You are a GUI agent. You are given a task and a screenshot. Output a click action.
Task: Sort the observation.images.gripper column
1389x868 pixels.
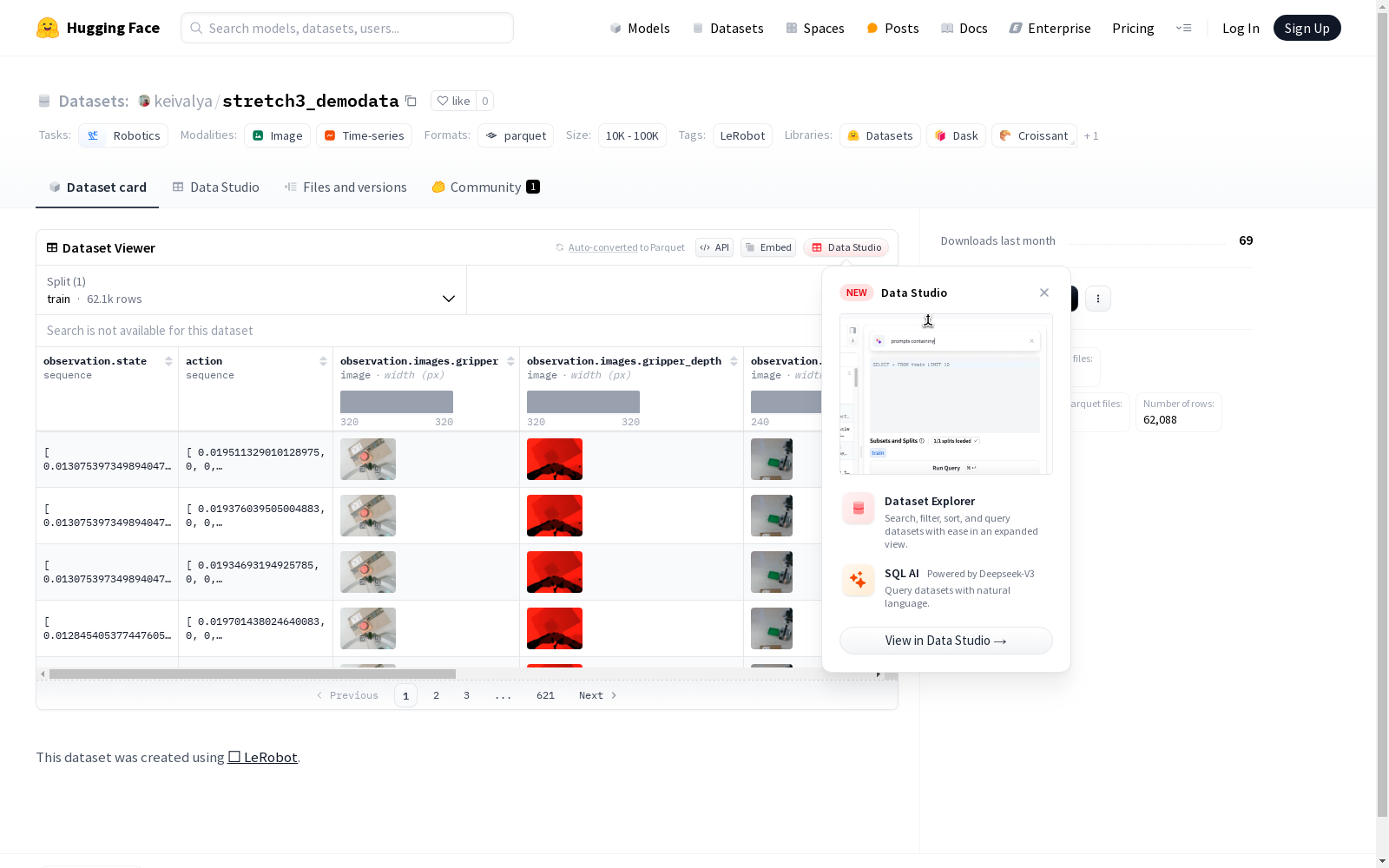(x=510, y=361)
